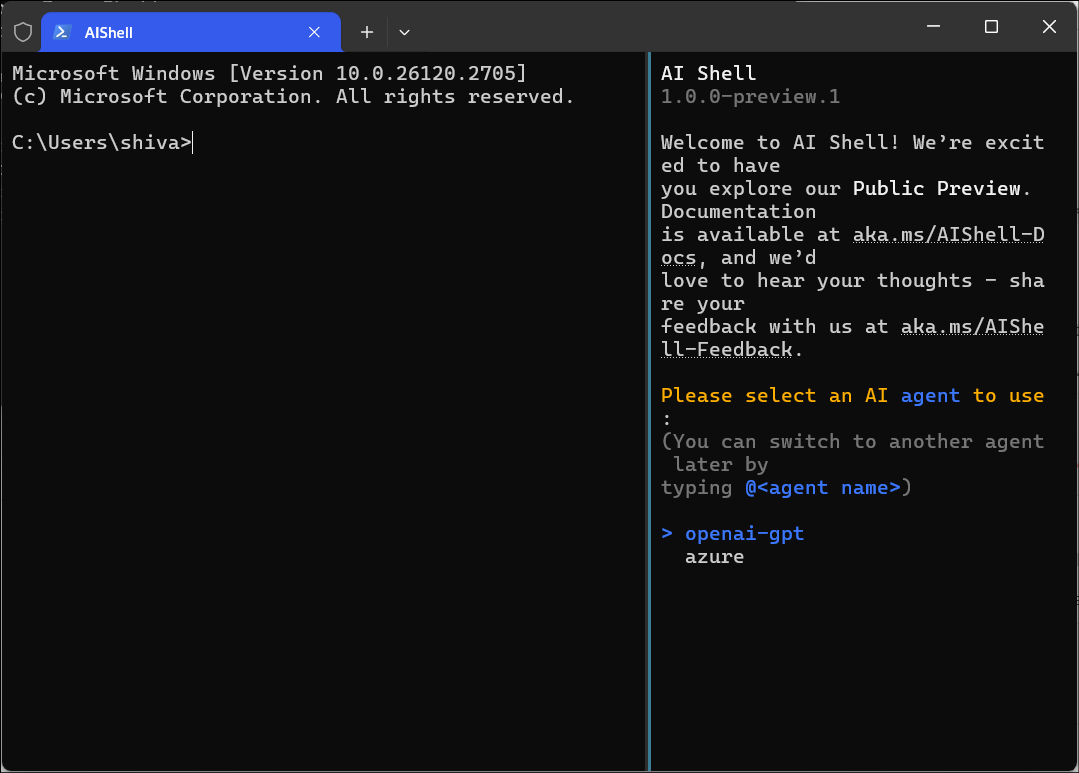Click the orange agent selection prompt text
Image resolution: width=1079 pixels, height=773 pixels.
[851, 395]
